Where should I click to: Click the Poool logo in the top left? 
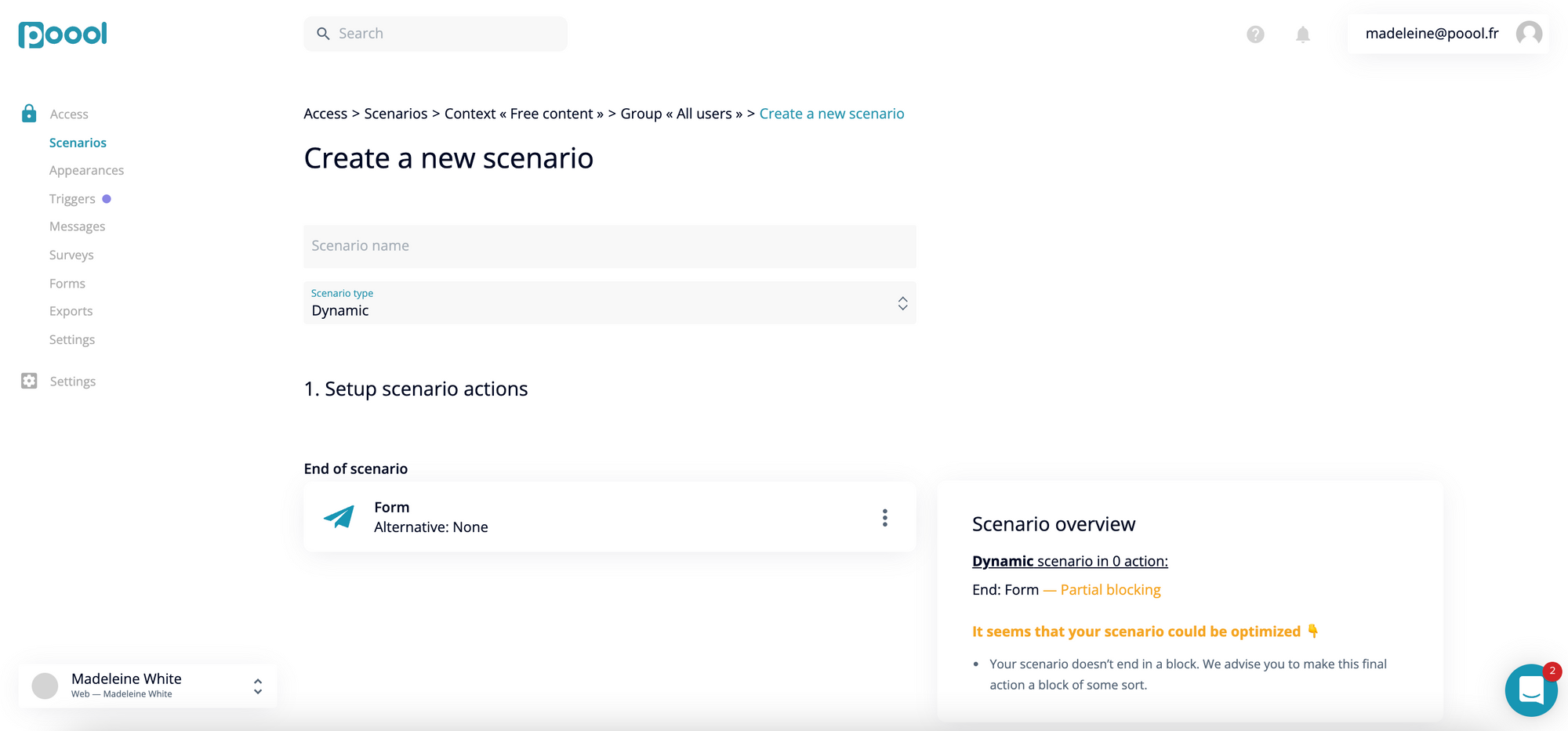tap(62, 34)
